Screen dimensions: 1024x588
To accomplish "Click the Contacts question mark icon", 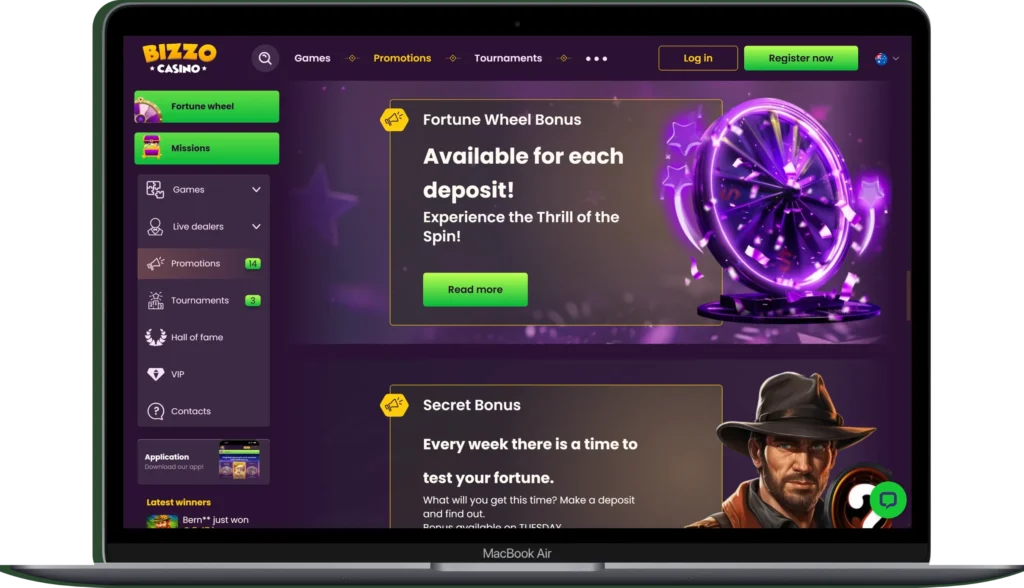I will point(155,411).
